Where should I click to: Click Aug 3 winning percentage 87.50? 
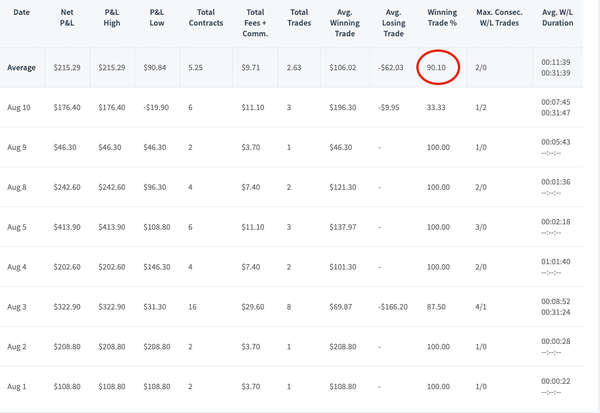pos(436,307)
